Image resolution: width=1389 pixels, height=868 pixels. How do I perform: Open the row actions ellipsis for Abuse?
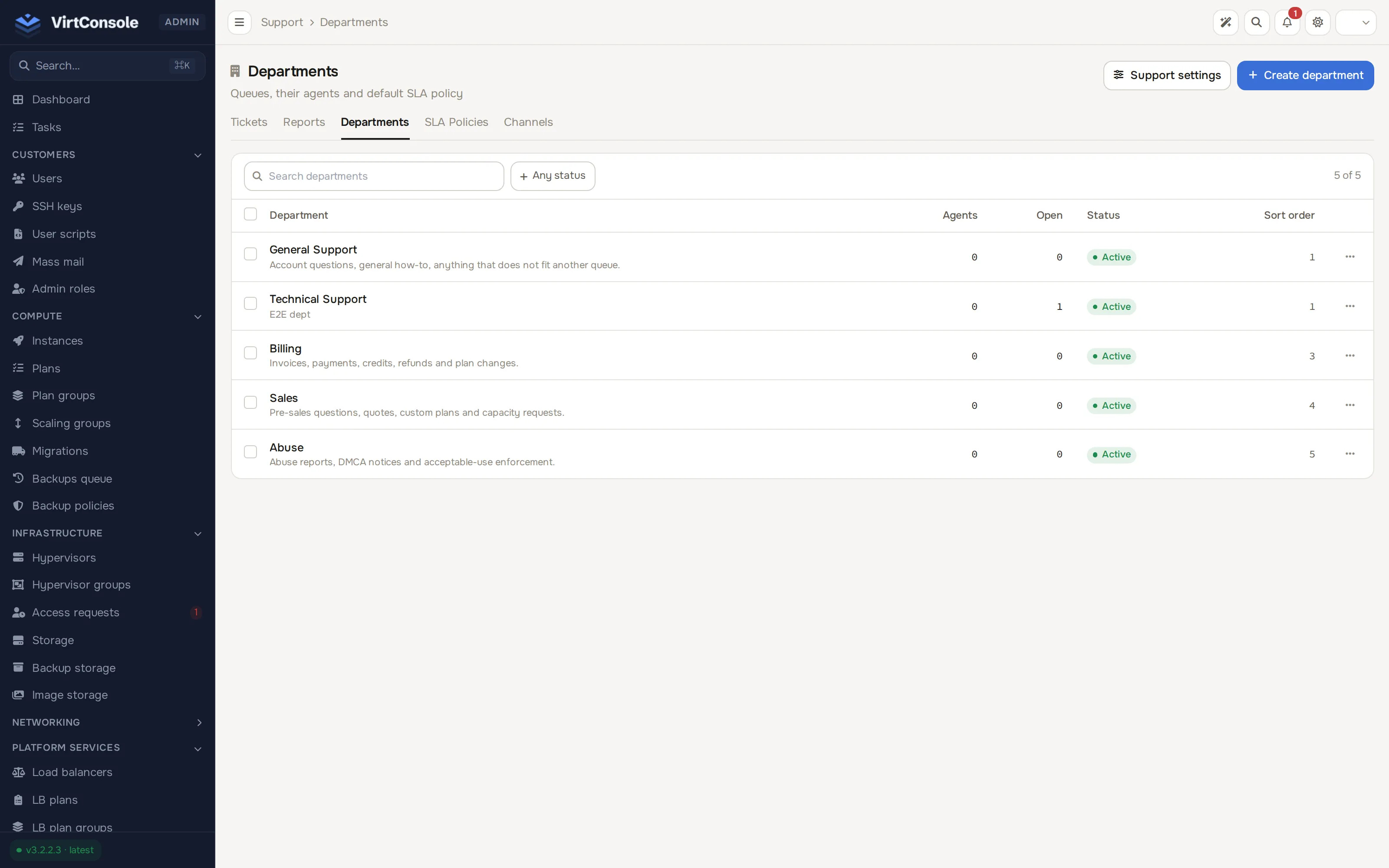pyautogui.click(x=1350, y=454)
